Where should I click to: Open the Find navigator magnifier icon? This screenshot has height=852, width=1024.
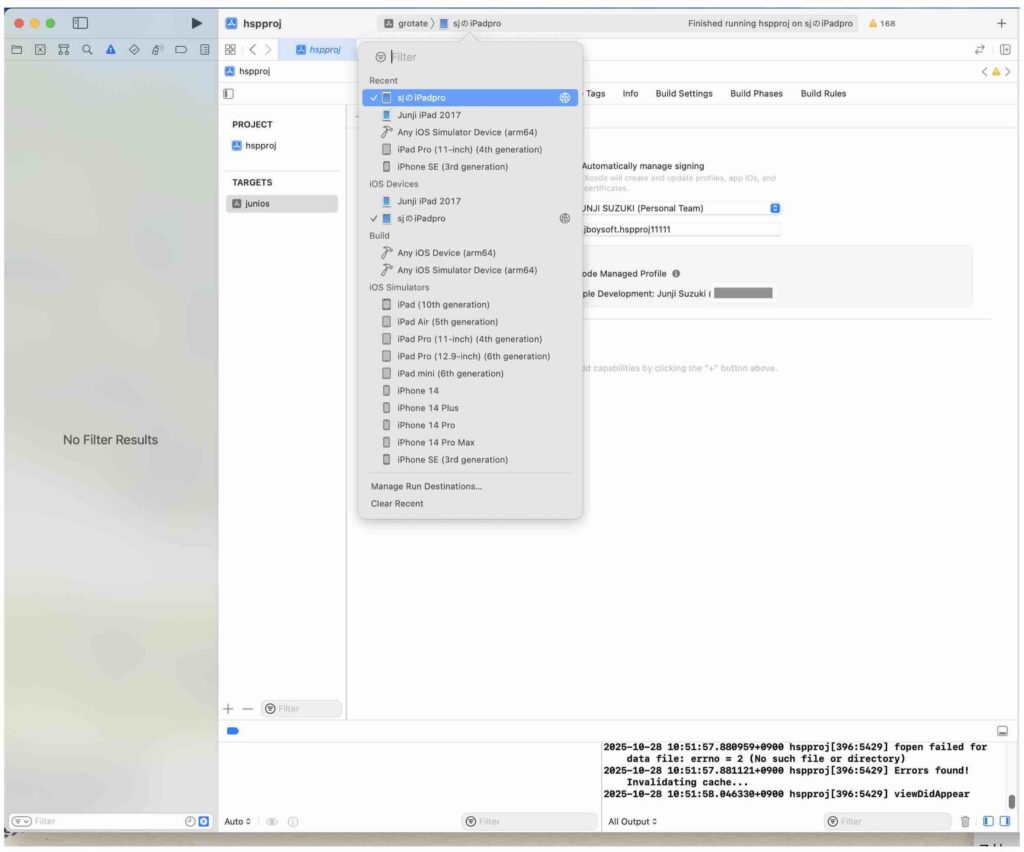[88, 49]
